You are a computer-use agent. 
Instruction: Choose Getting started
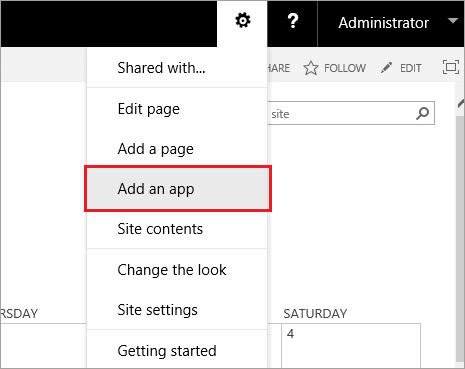tap(177, 350)
